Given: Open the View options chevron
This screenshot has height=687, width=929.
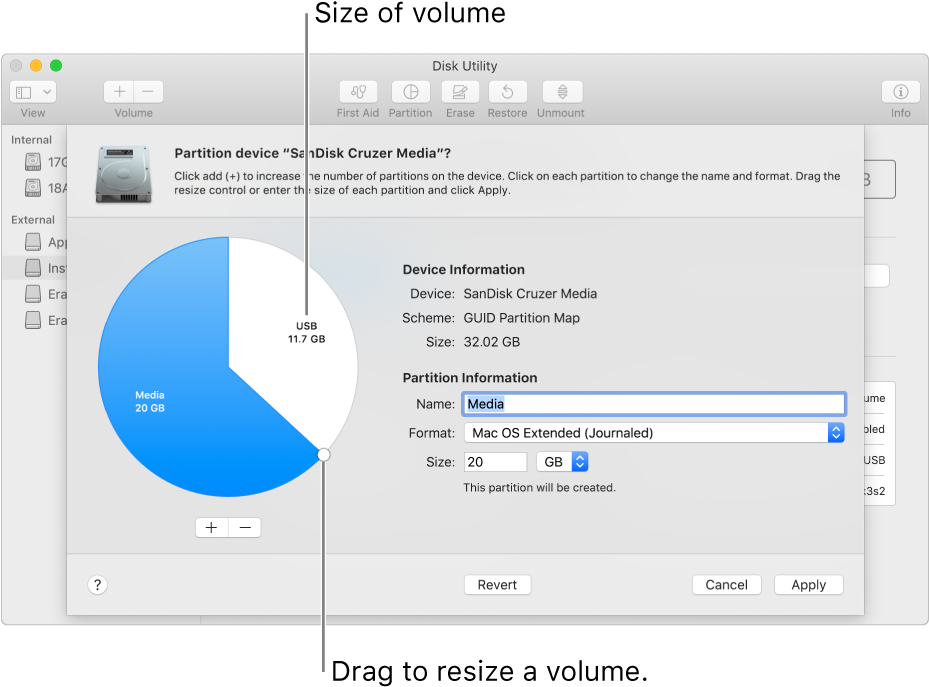Looking at the screenshot, I should 44,91.
